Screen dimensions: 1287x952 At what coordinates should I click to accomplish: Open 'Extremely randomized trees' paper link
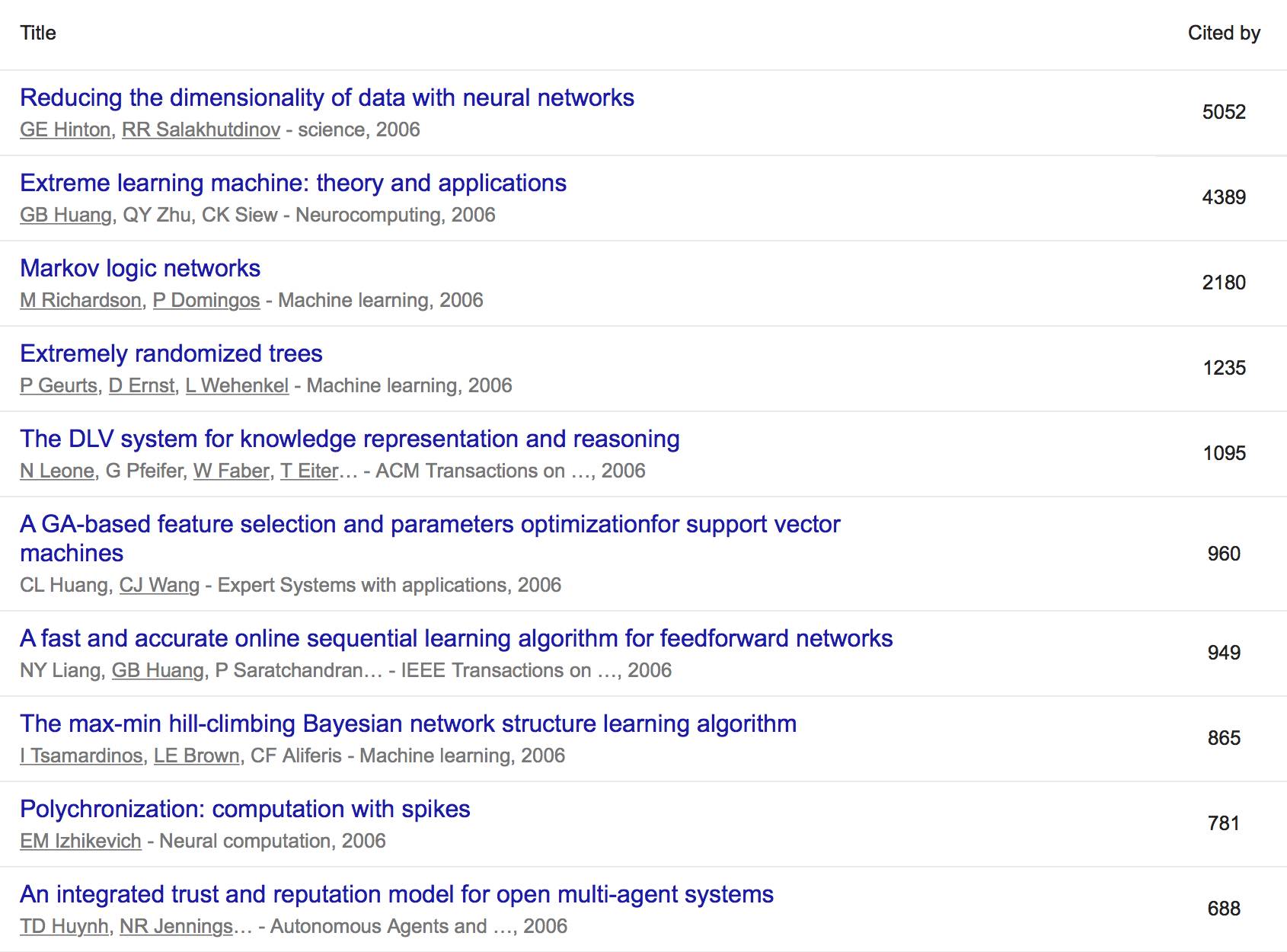point(171,354)
